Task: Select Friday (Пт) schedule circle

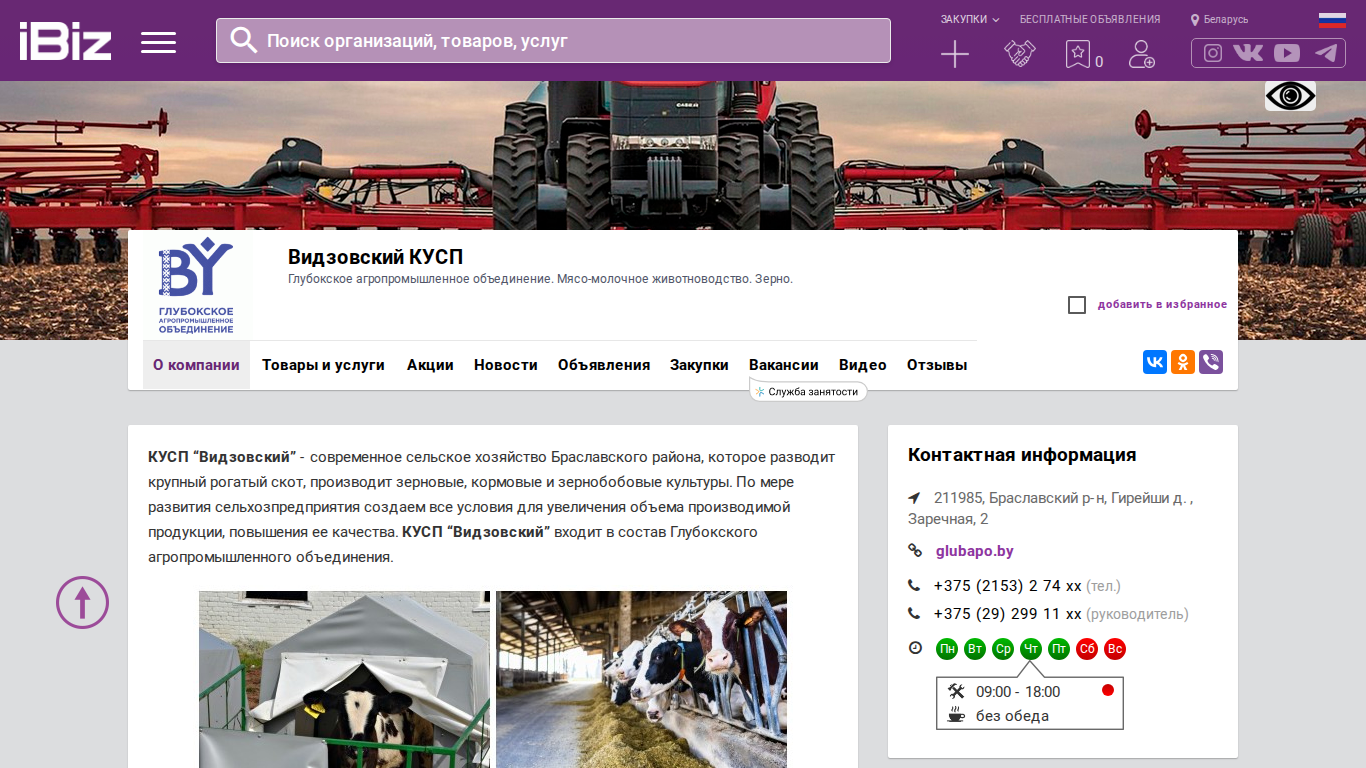Action: (x=1059, y=649)
